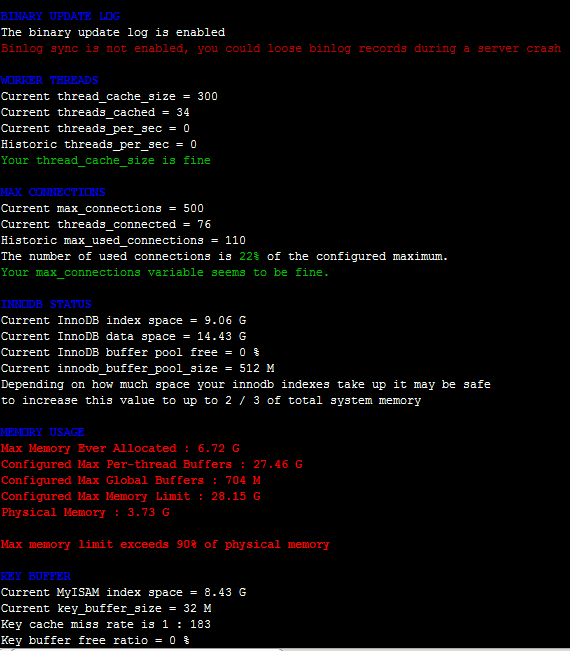The height and width of the screenshot is (651, 570).
Task: Select 'Max Memory Ever Allocated : 6.72 G'
Action: (120, 448)
